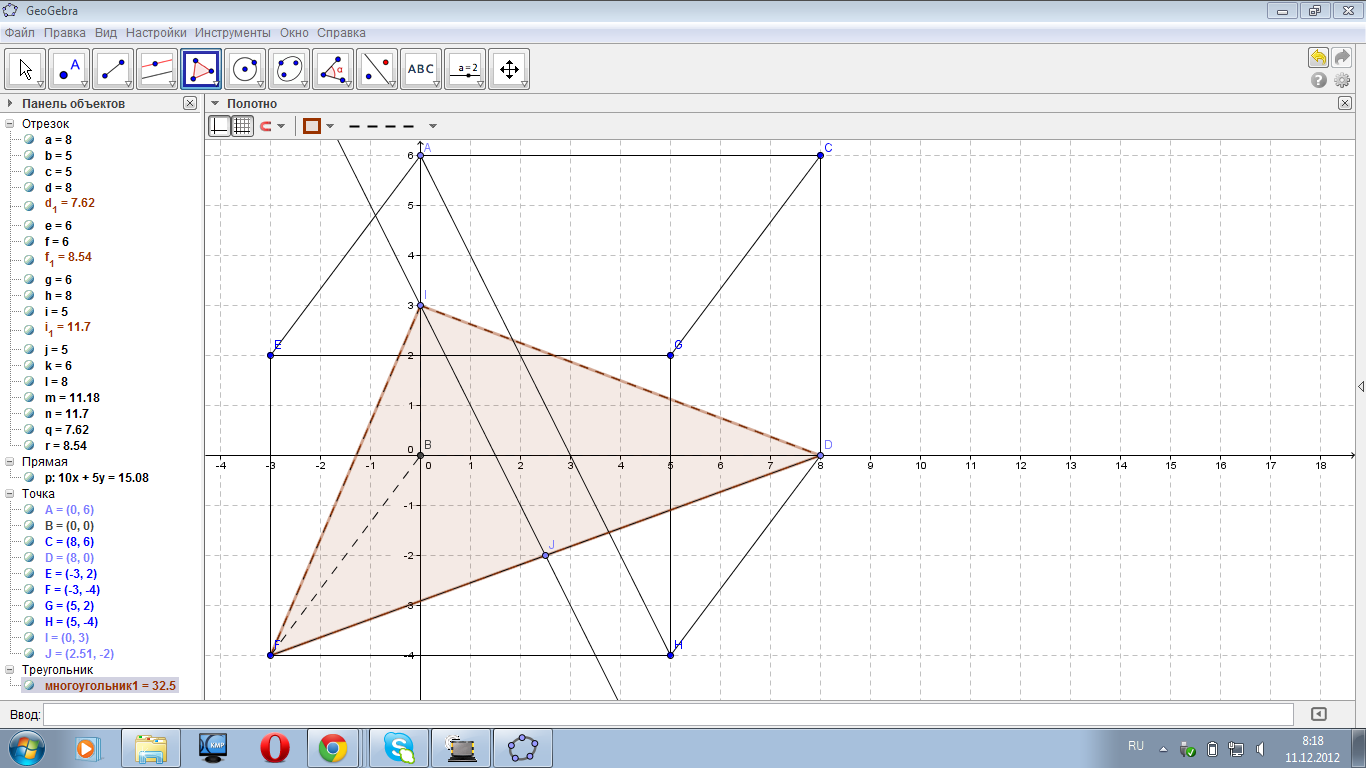Select the row H = (5, -4)
This screenshot has height=768, width=1366.
(x=71, y=622)
